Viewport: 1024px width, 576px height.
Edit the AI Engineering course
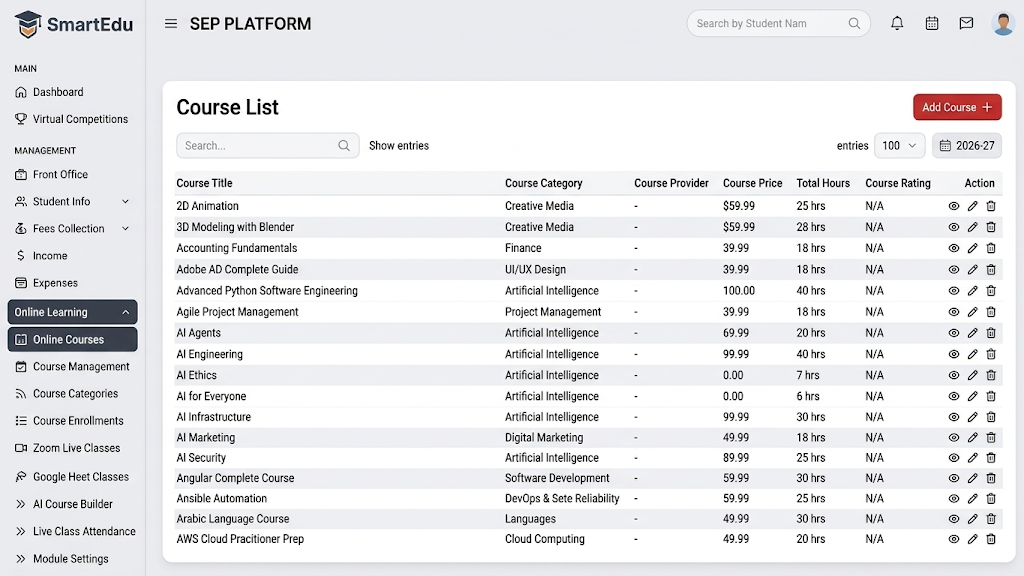tap(972, 354)
